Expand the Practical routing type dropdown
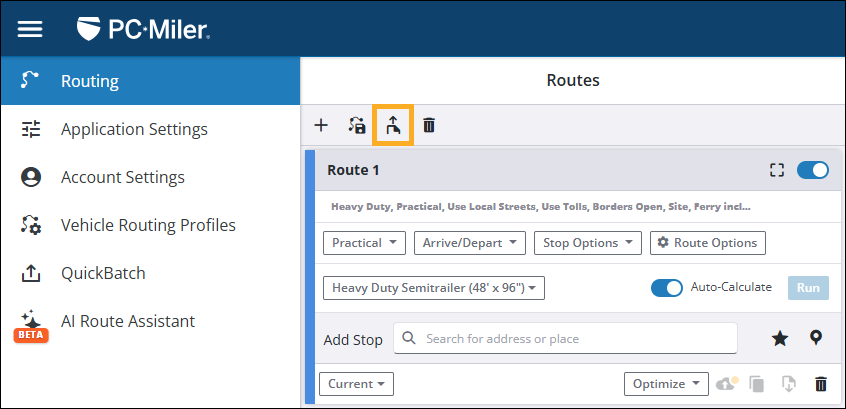This screenshot has height=409, width=846. 365,243
